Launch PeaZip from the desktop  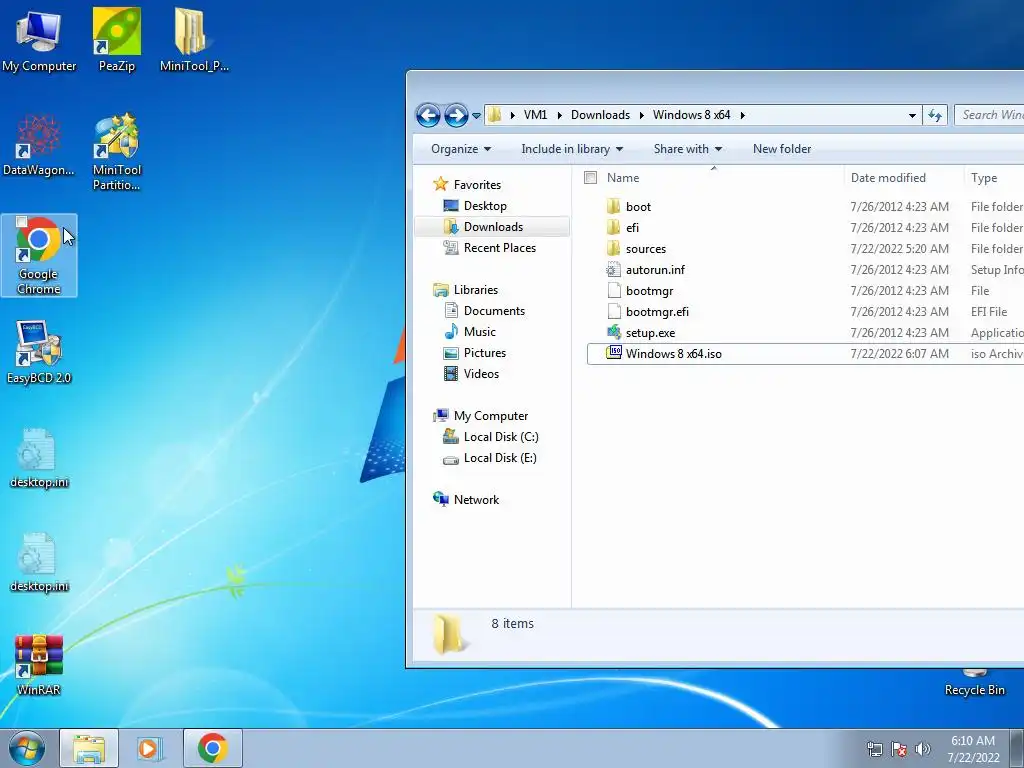117,41
